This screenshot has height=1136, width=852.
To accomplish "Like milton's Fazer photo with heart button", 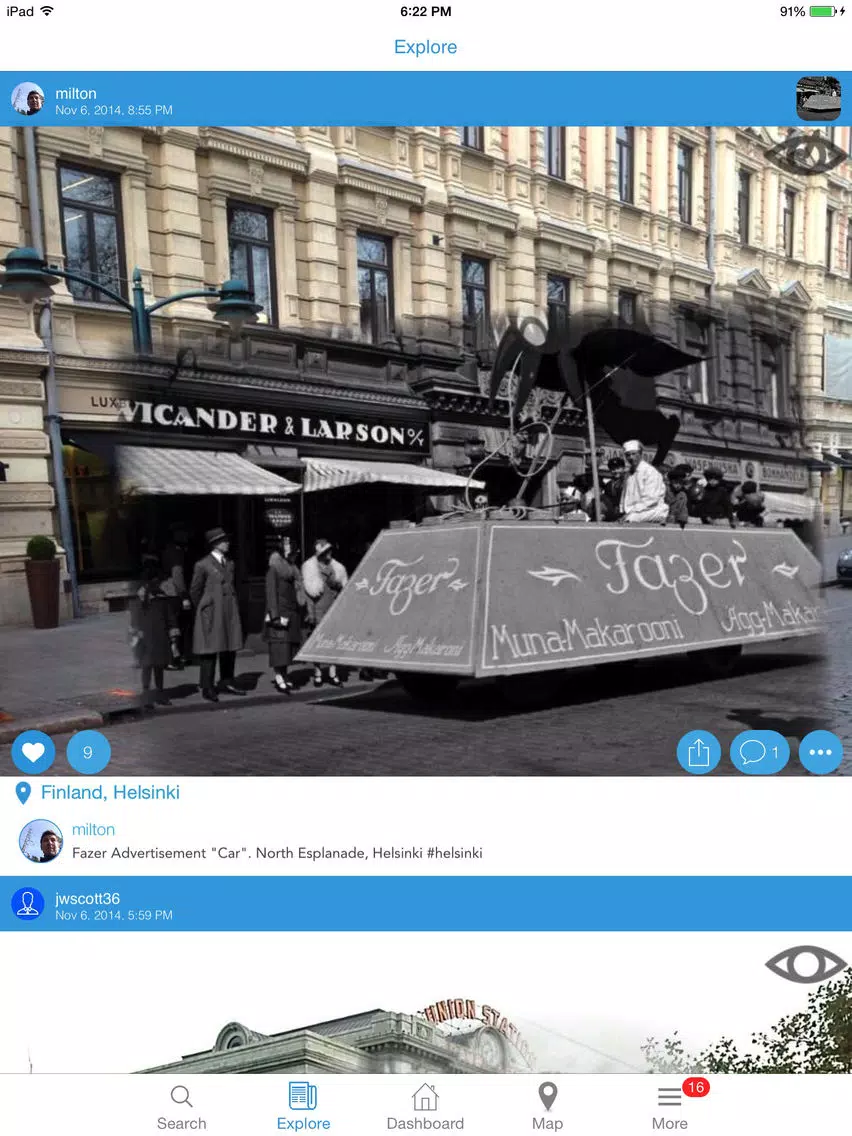I will tap(33, 752).
